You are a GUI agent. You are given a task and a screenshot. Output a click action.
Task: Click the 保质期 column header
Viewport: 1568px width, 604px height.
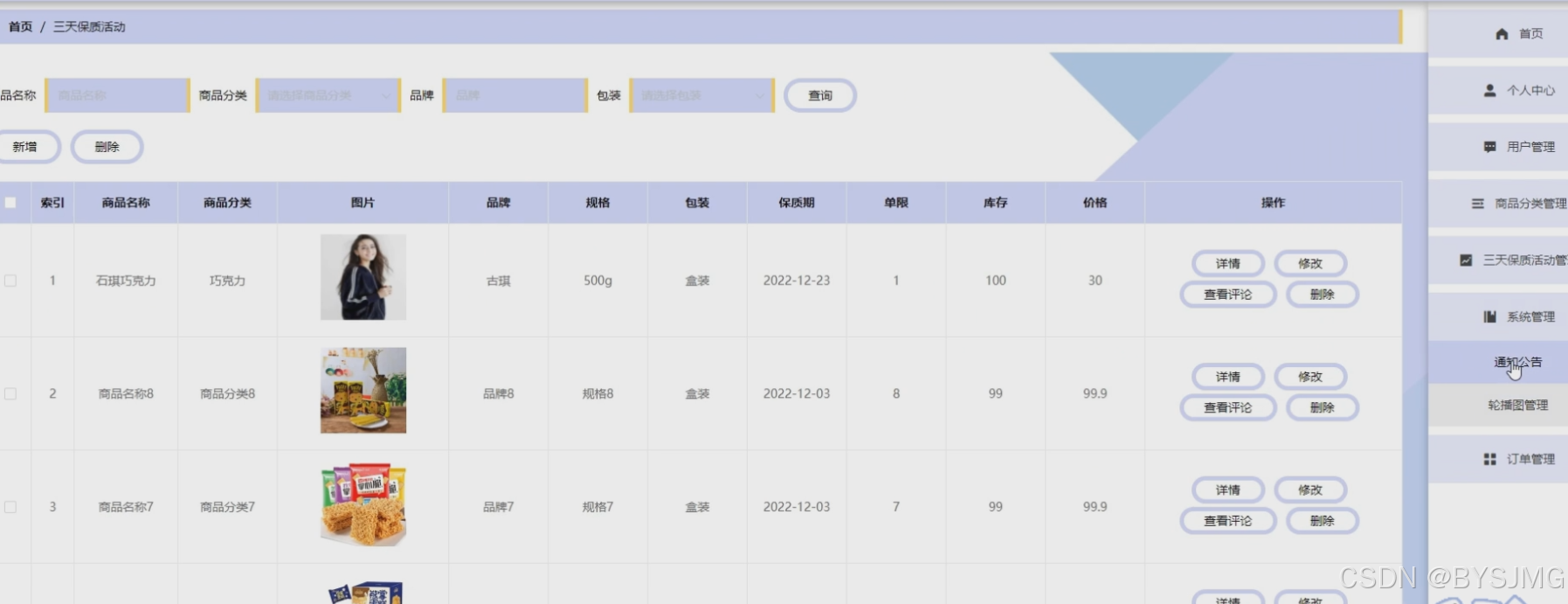click(797, 203)
